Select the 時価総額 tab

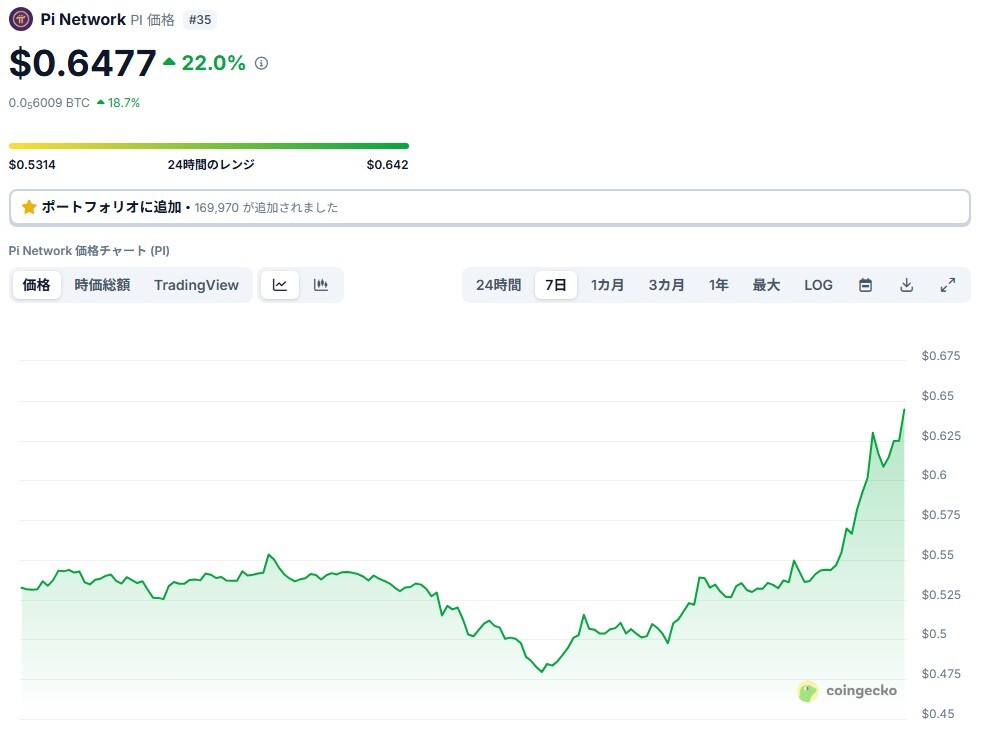point(102,285)
